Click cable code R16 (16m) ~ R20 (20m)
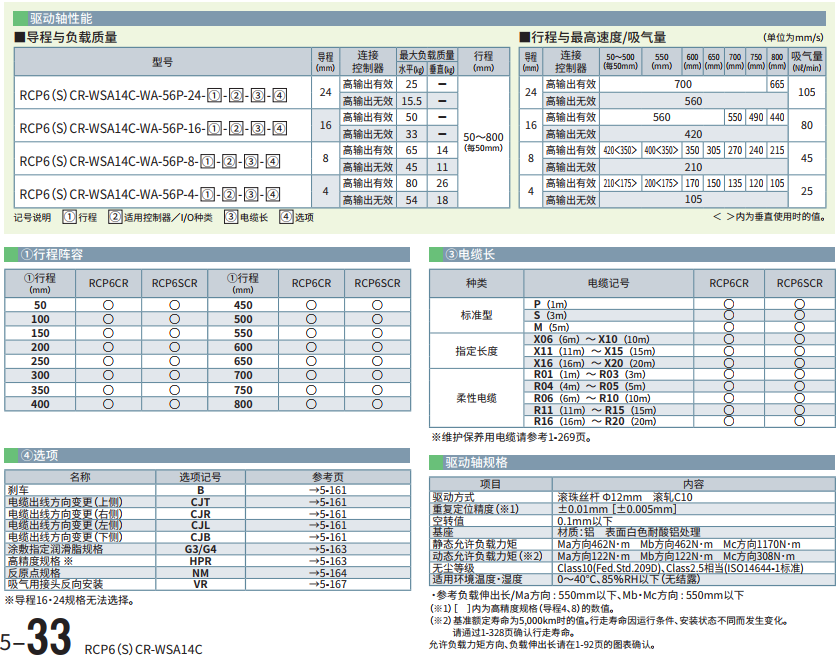The image size is (837, 658). [595, 422]
